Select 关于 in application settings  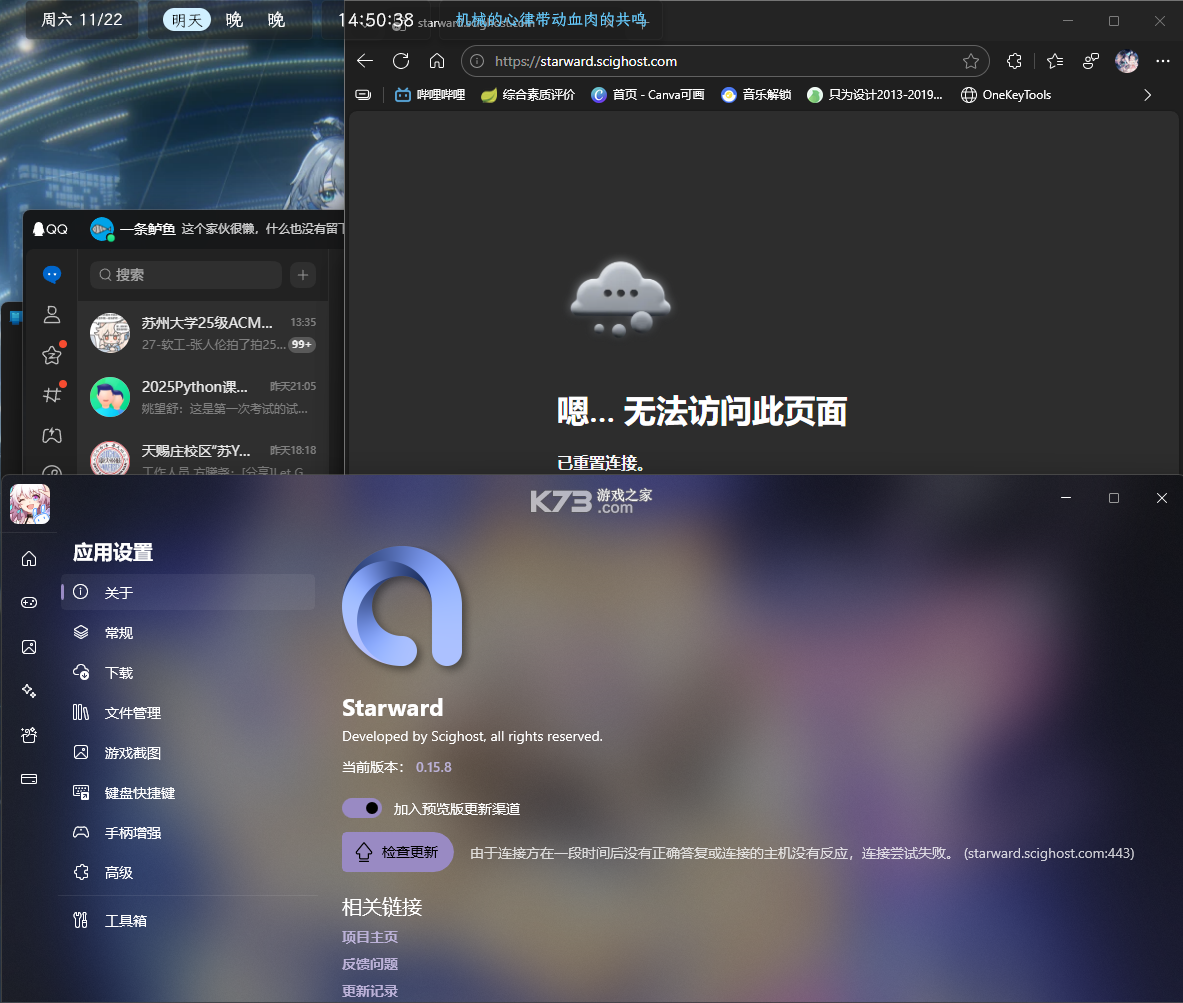point(188,592)
